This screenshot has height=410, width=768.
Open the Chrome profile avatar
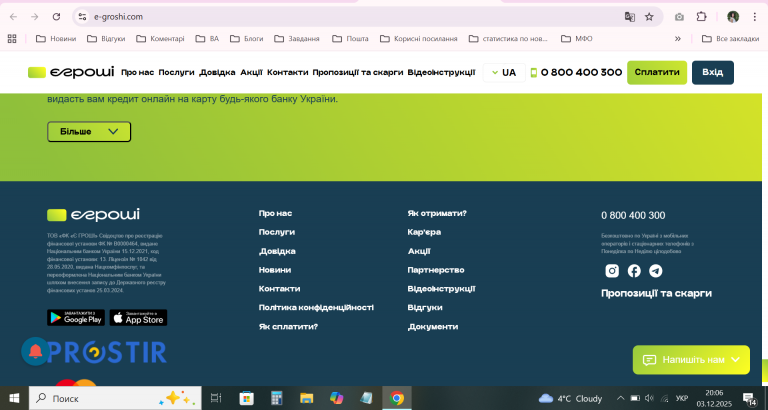[x=733, y=17]
